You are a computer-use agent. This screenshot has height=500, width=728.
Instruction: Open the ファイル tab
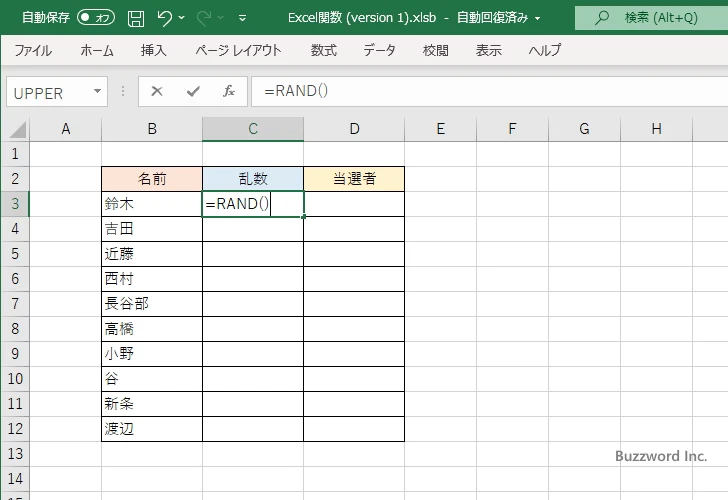(x=33, y=50)
